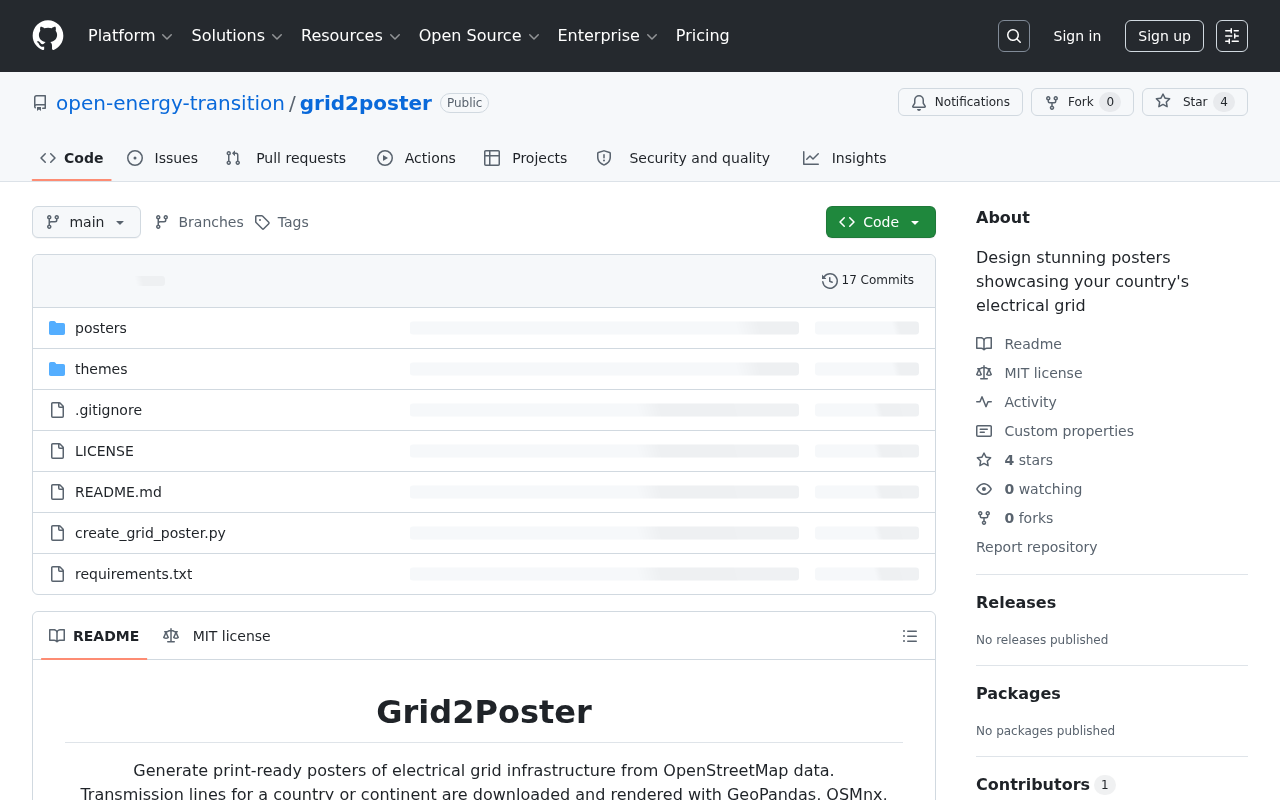Screen dimensions: 1280x800
Task: Switch to the Issues tab
Action: 163,158
